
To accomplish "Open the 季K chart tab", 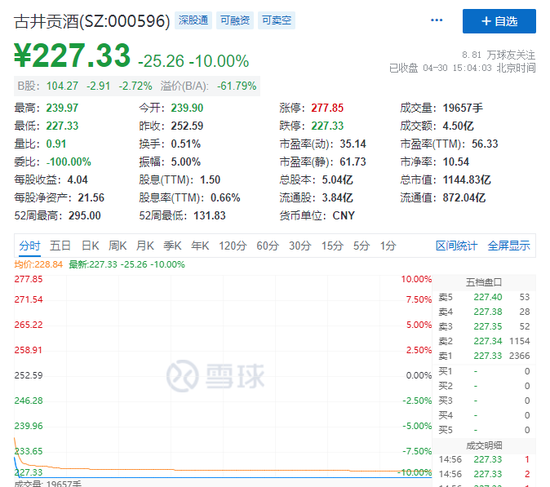I will tap(172, 246).
